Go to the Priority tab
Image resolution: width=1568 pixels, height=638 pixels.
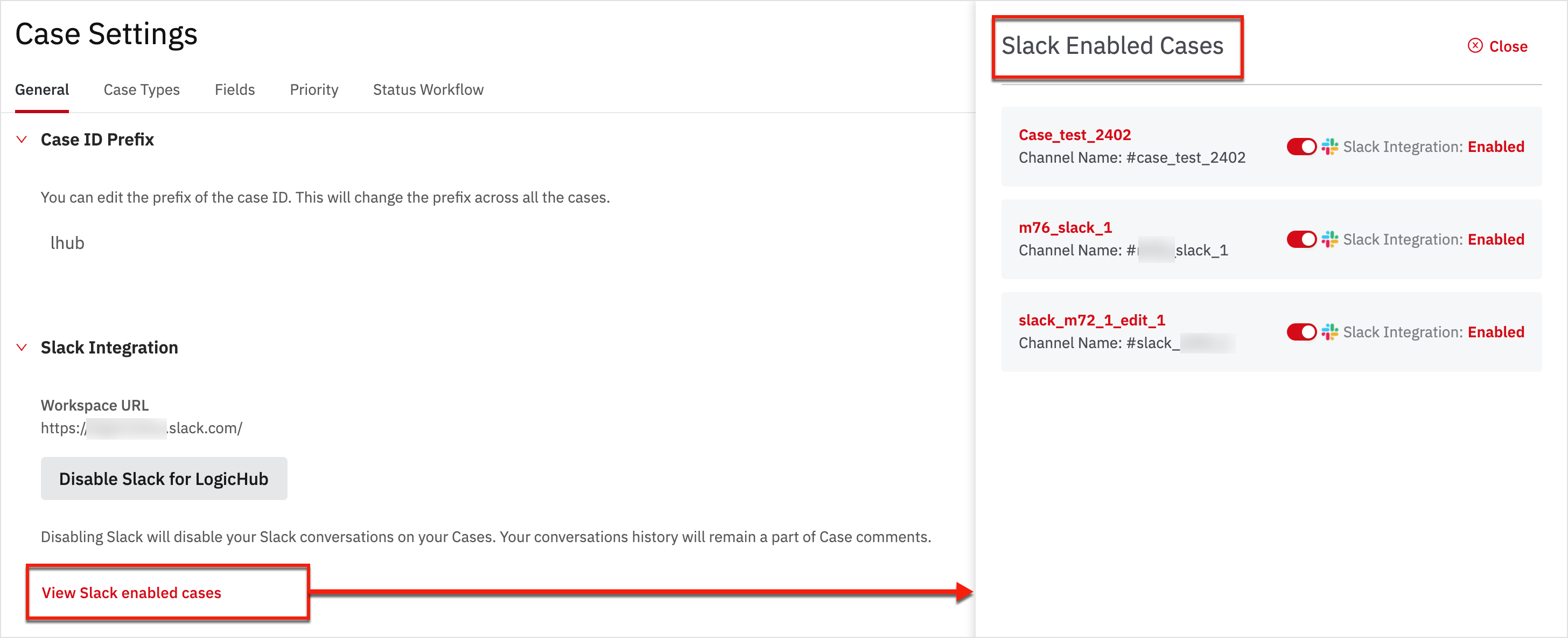(313, 89)
